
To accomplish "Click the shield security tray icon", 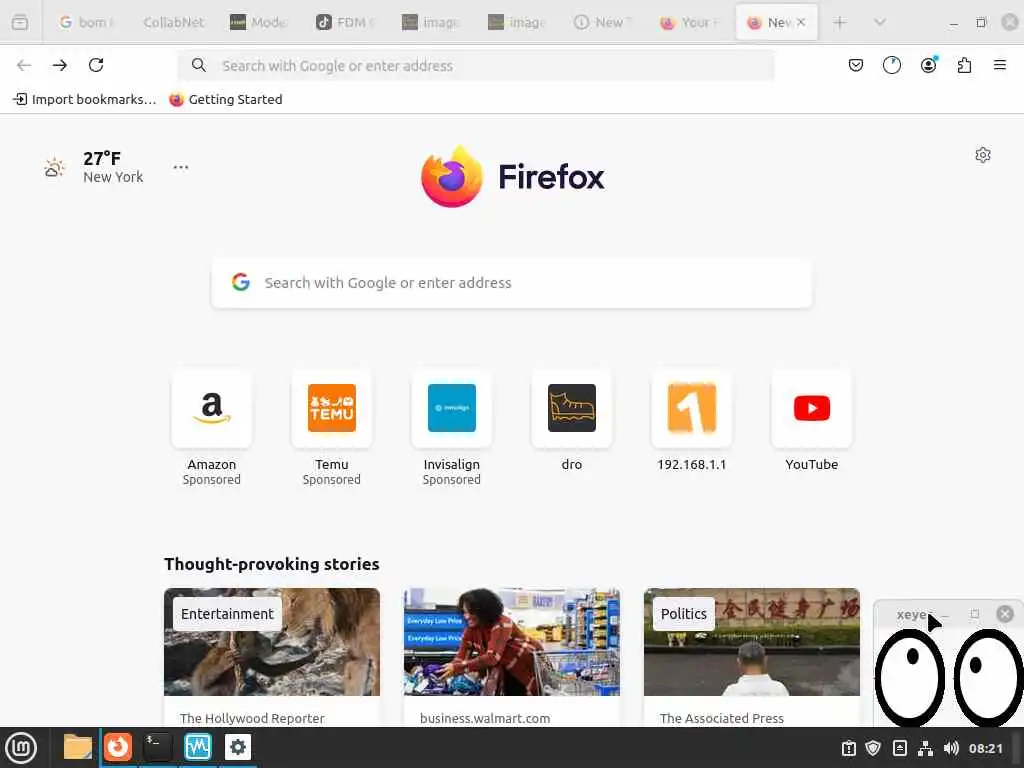I will point(873,748).
